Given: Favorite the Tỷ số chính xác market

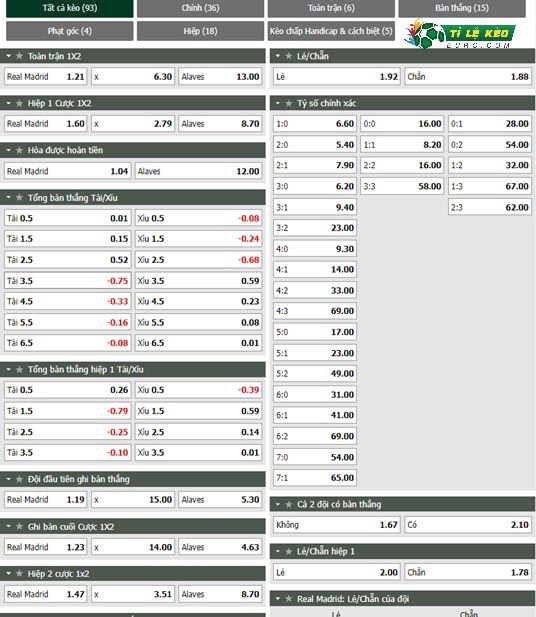Looking at the screenshot, I should pos(288,103).
